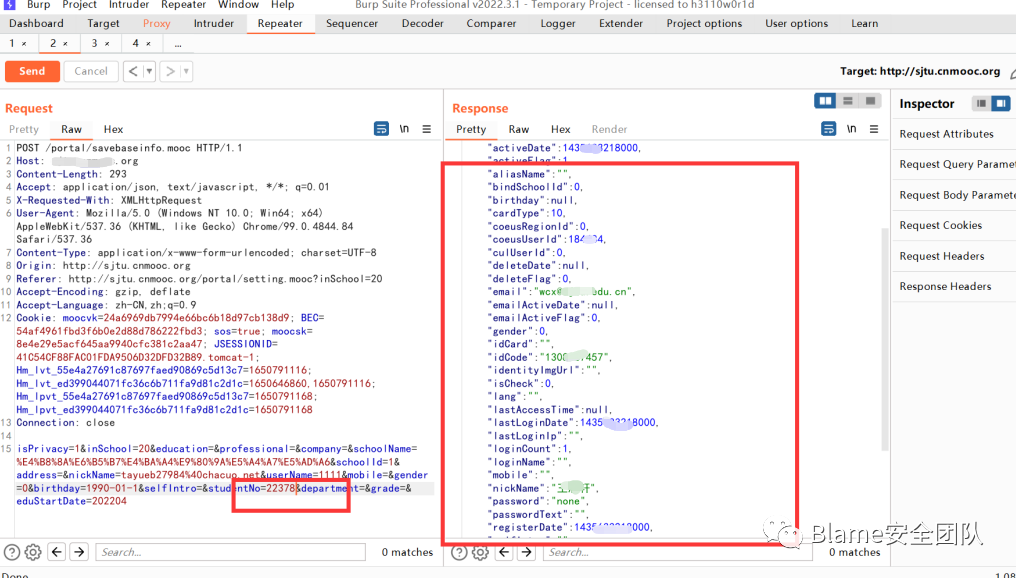This screenshot has width=1016, height=578.
Task: Open response search help icon
Action: (x=459, y=553)
